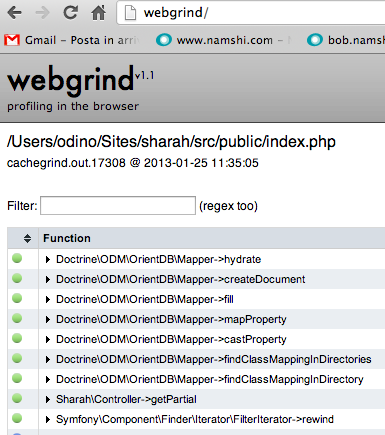385x435 pixels.
Task: Click the /Users/odino/Sites/sharah/src/public/index.php heading
Action: point(171,142)
